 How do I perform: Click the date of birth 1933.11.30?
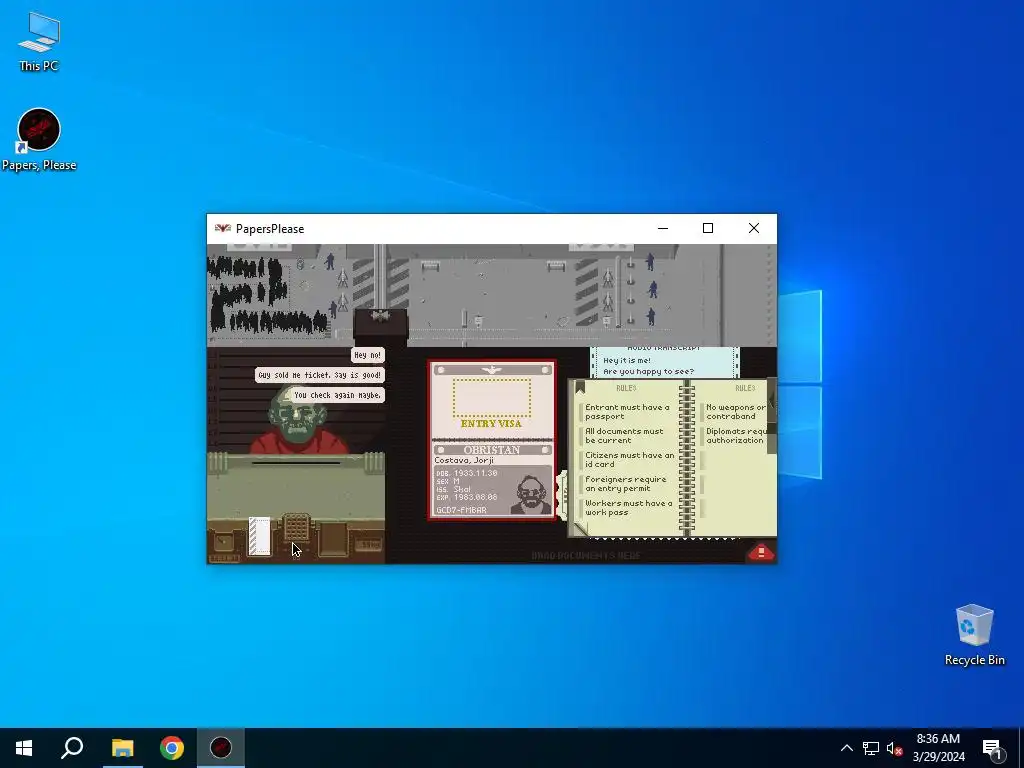tap(475, 473)
